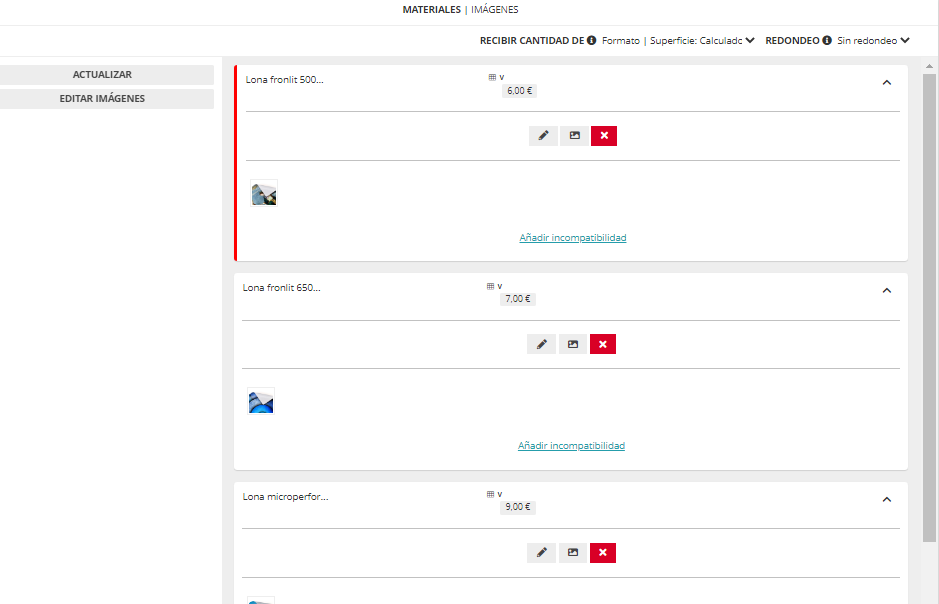Viewport: 939px width, 604px height.
Task: Edit Lona fronlit 500 with pencil icon
Action: pos(543,136)
